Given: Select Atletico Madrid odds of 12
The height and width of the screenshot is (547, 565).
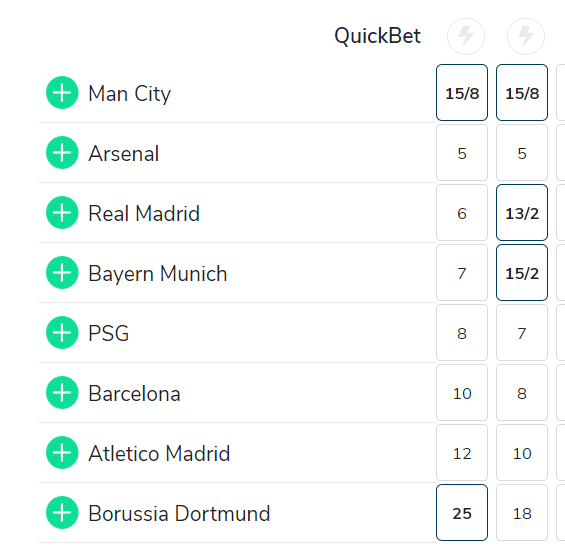Looking at the screenshot, I should click(462, 453).
